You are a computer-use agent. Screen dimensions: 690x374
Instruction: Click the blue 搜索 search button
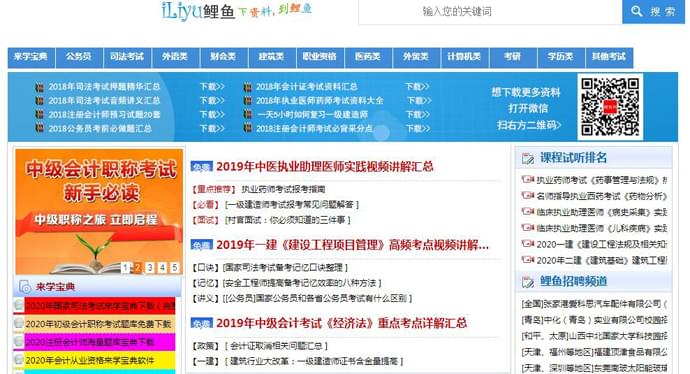click(653, 11)
